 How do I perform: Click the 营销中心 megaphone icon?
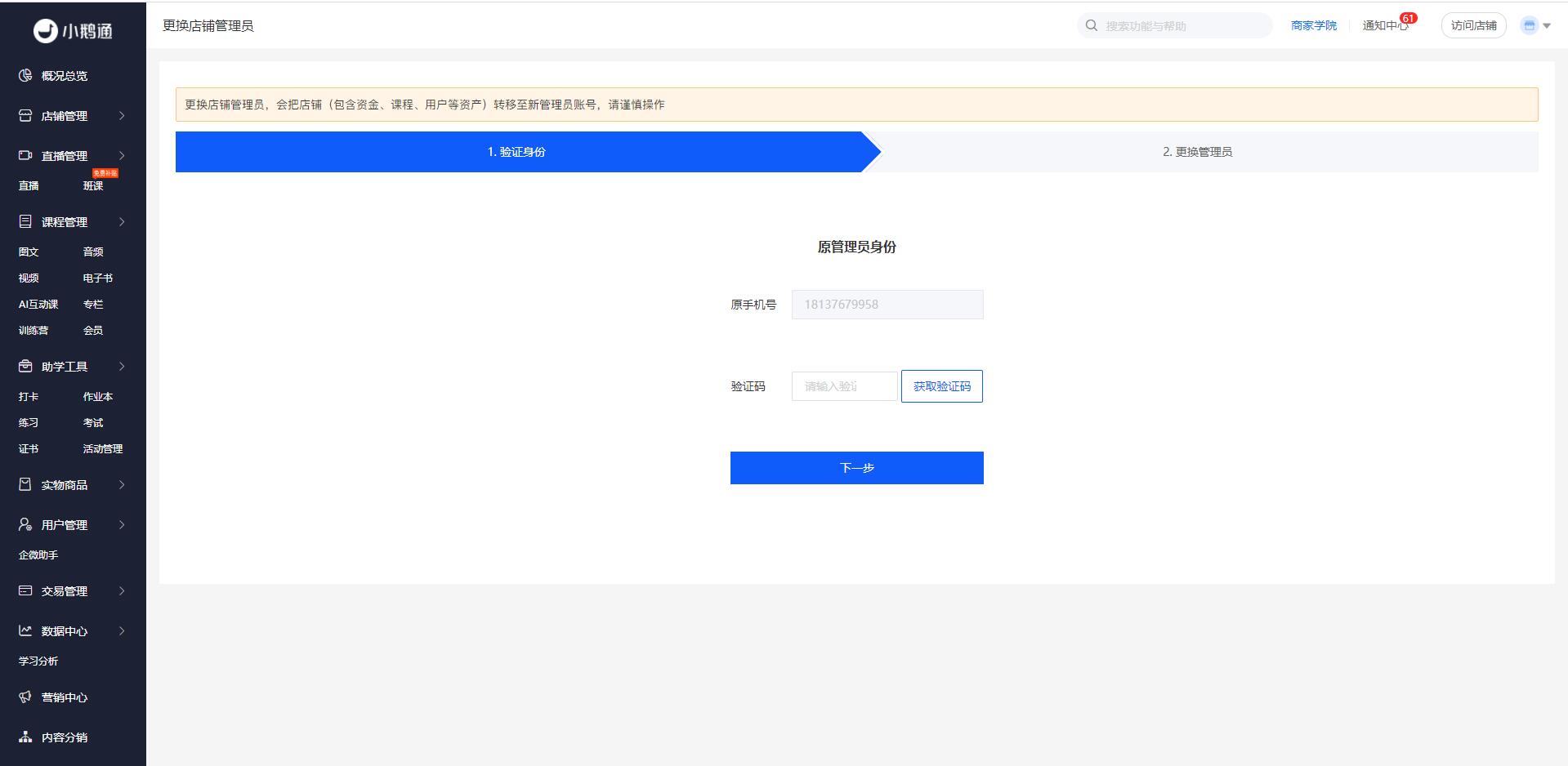(25, 697)
